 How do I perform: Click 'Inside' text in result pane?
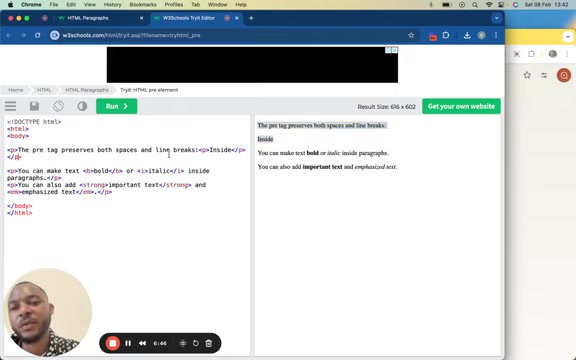[x=265, y=139]
